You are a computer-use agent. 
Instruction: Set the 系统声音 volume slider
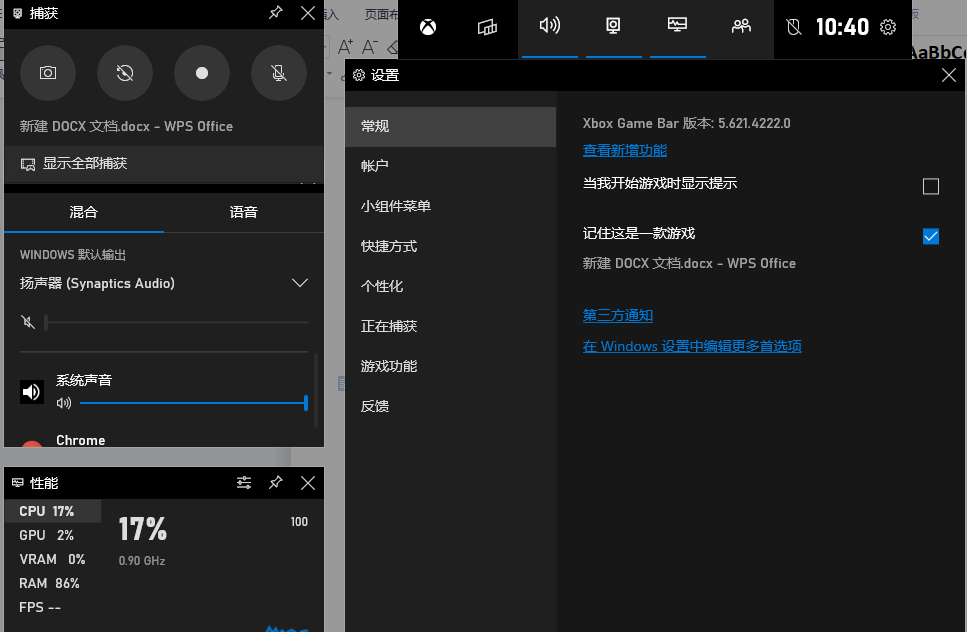click(194, 403)
